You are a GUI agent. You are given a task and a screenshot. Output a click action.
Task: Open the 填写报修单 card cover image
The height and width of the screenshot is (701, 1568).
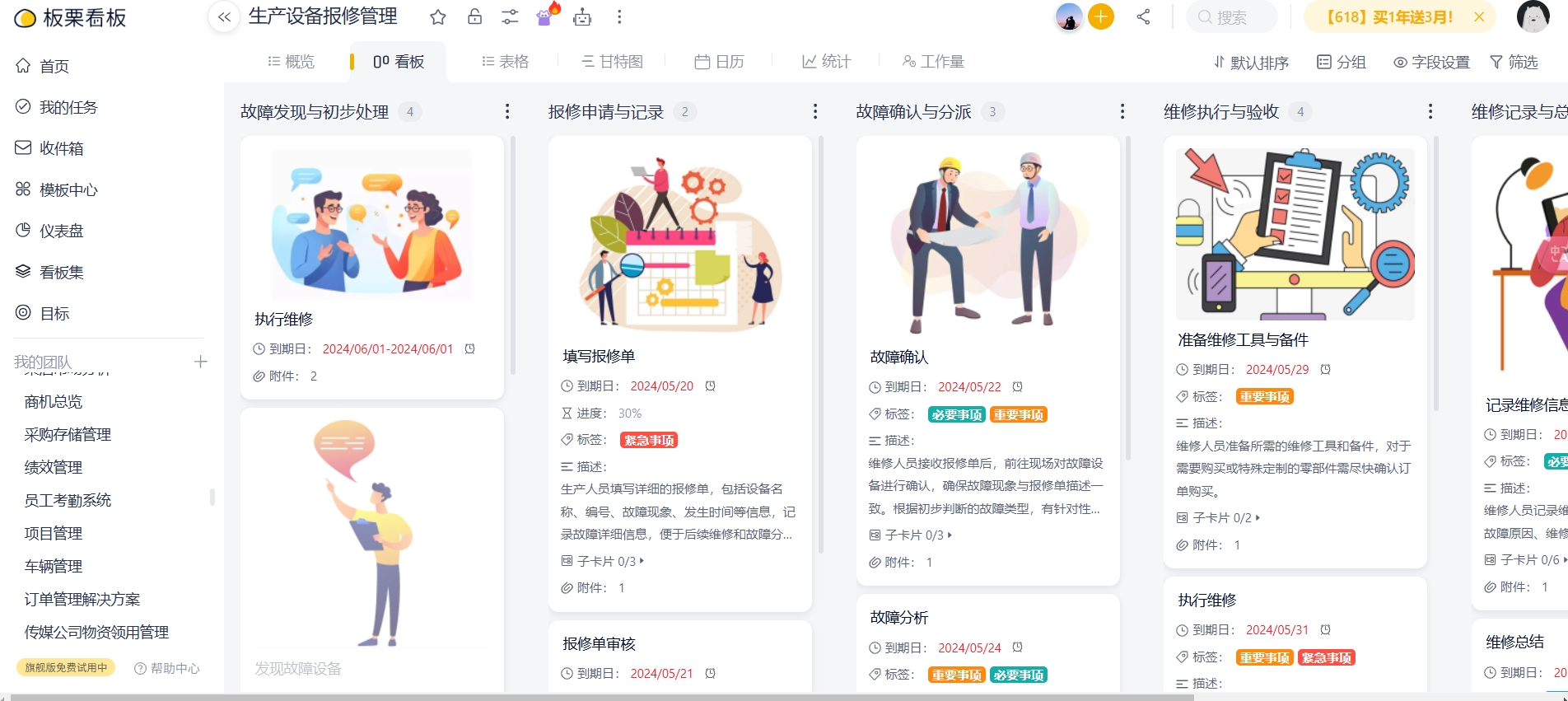680,243
